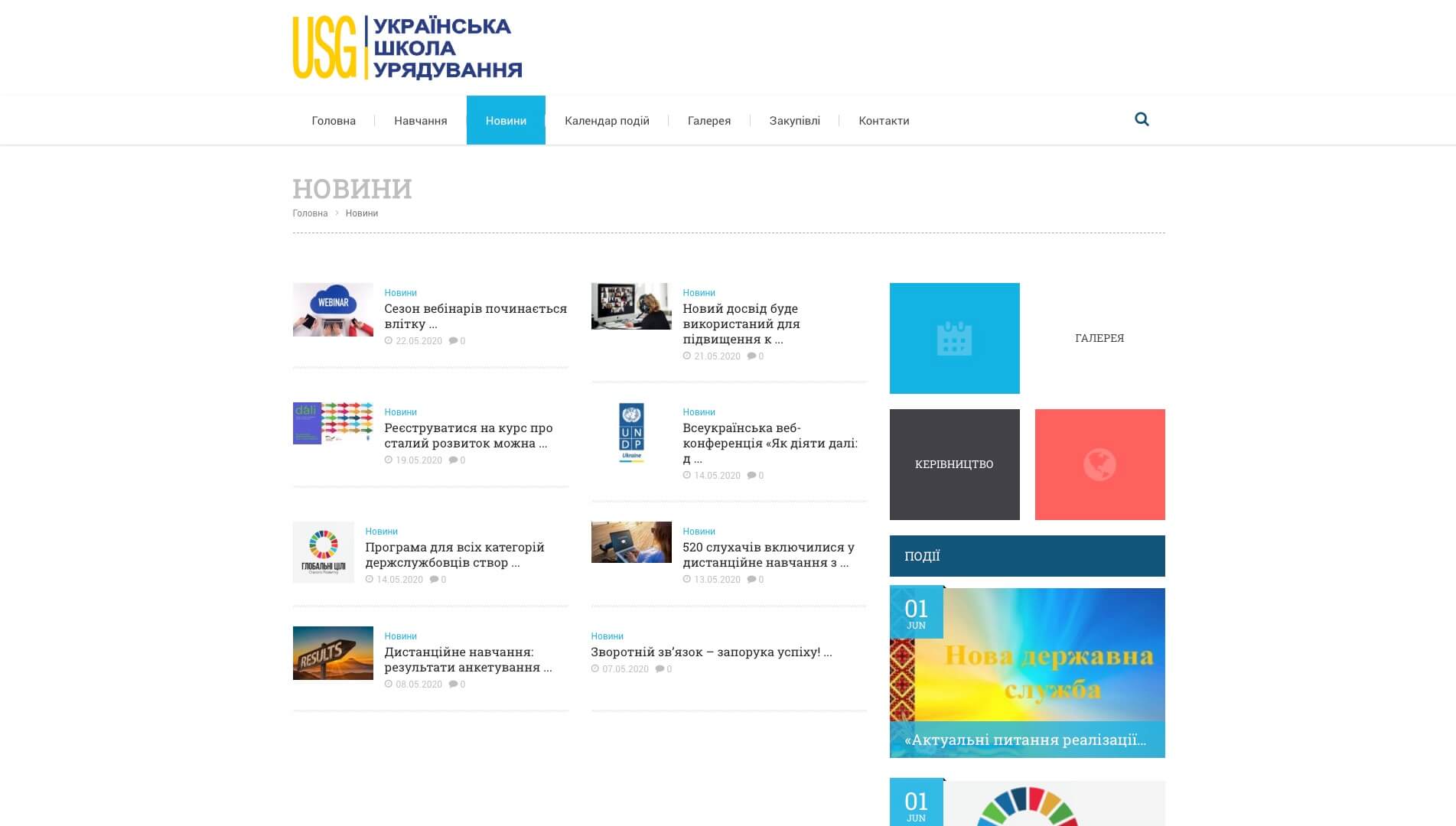The width and height of the screenshot is (1456, 826).
Task: Click the video conference monitor thumbnail
Action: 631,306
